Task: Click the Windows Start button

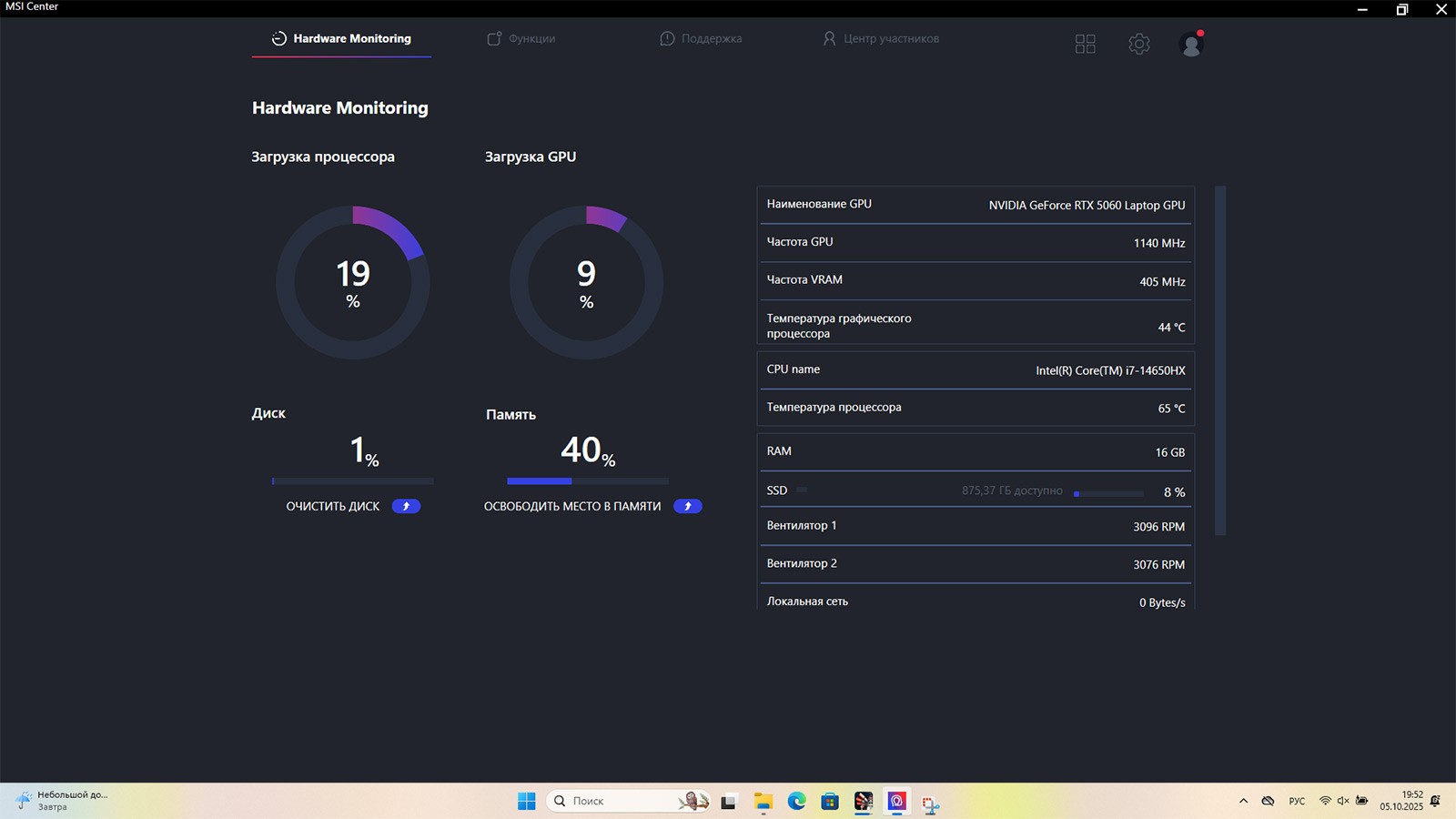Action: 527,801
